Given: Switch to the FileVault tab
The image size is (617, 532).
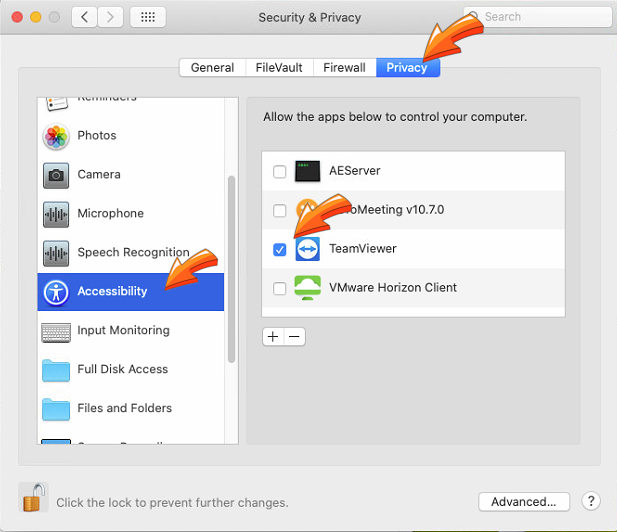Looking at the screenshot, I should coord(279,68).
